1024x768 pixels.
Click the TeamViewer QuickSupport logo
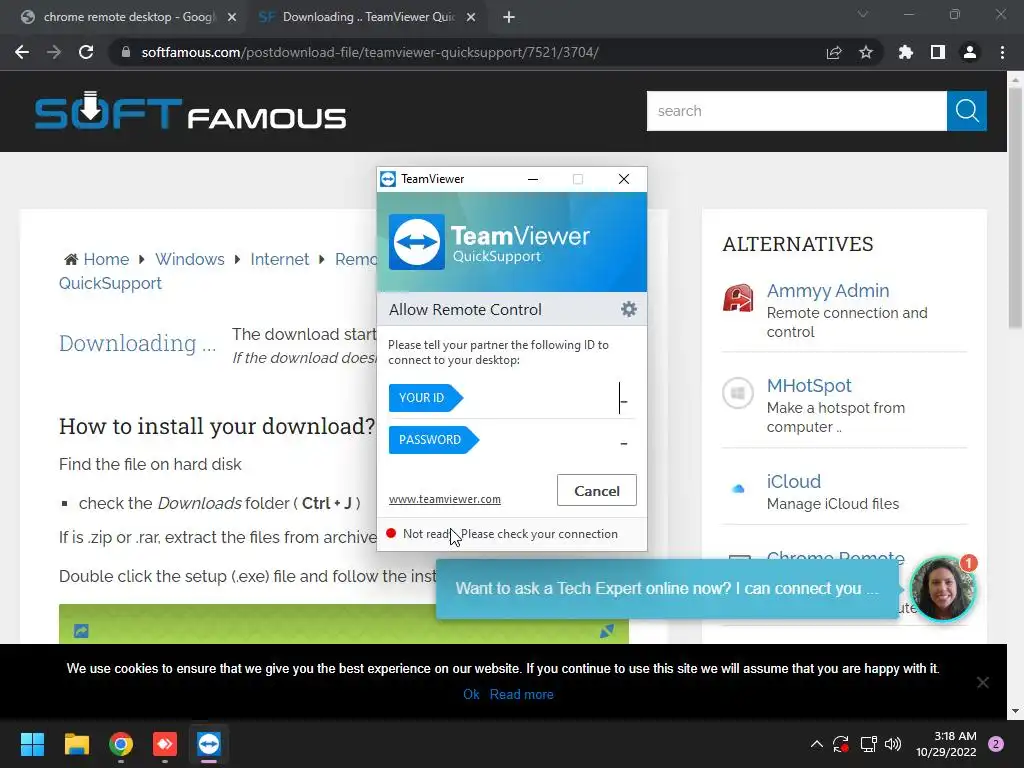[x=417, y=242]
